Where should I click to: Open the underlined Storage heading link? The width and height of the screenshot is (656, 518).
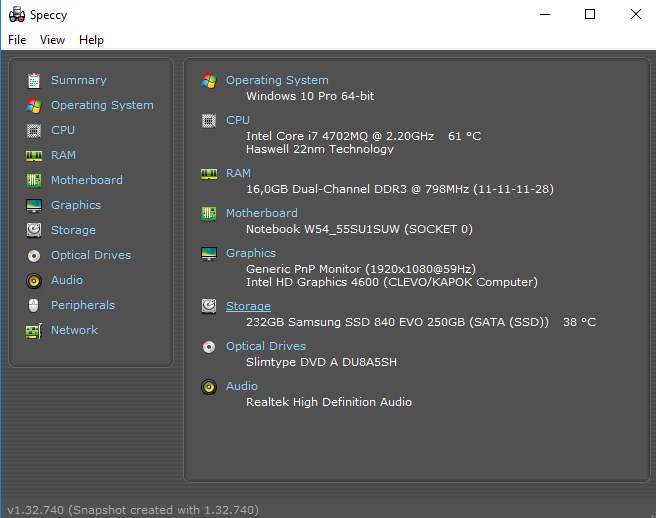coord(248,306)
